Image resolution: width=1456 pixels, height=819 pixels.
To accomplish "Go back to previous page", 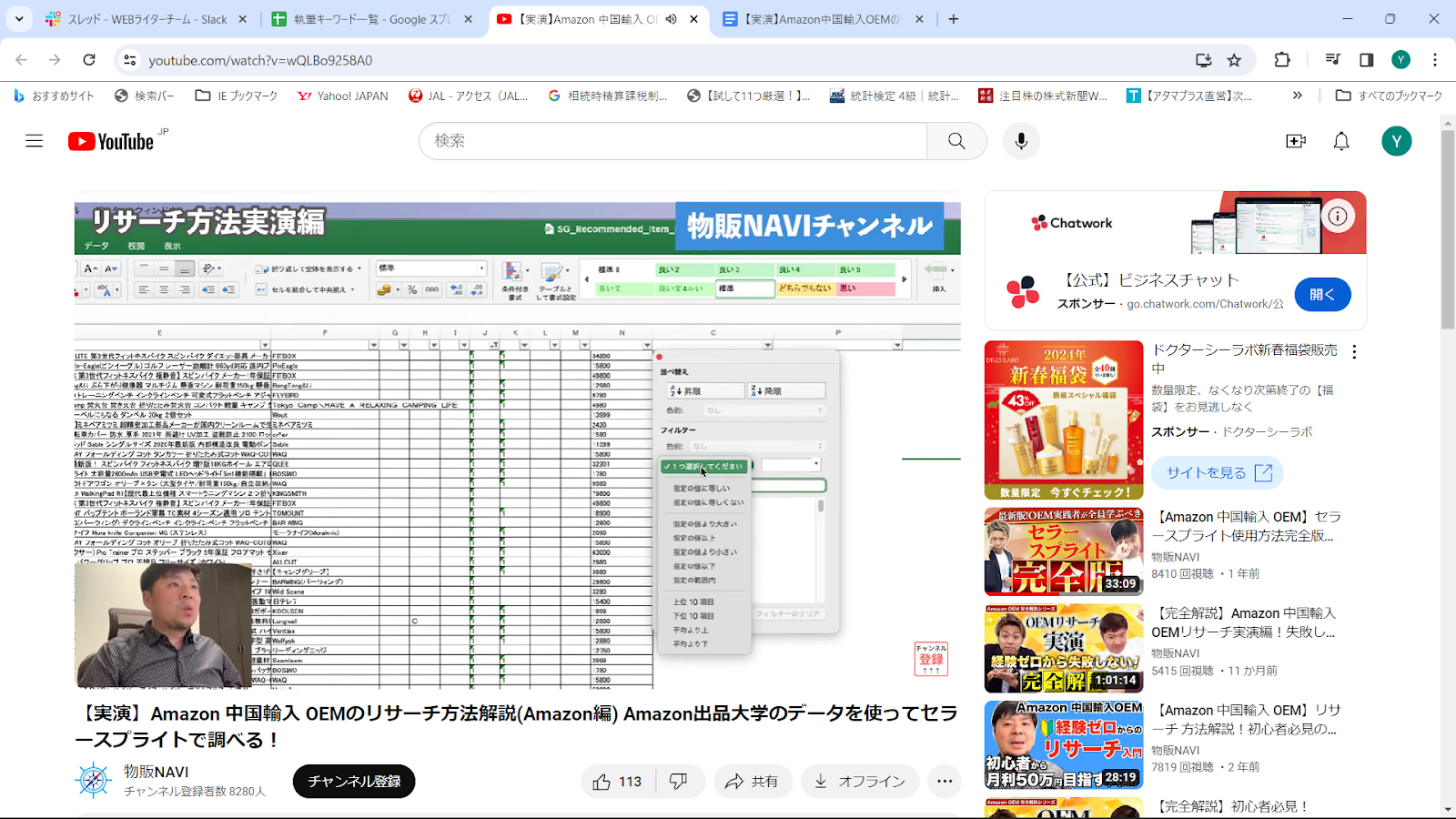I will (22, 60).
